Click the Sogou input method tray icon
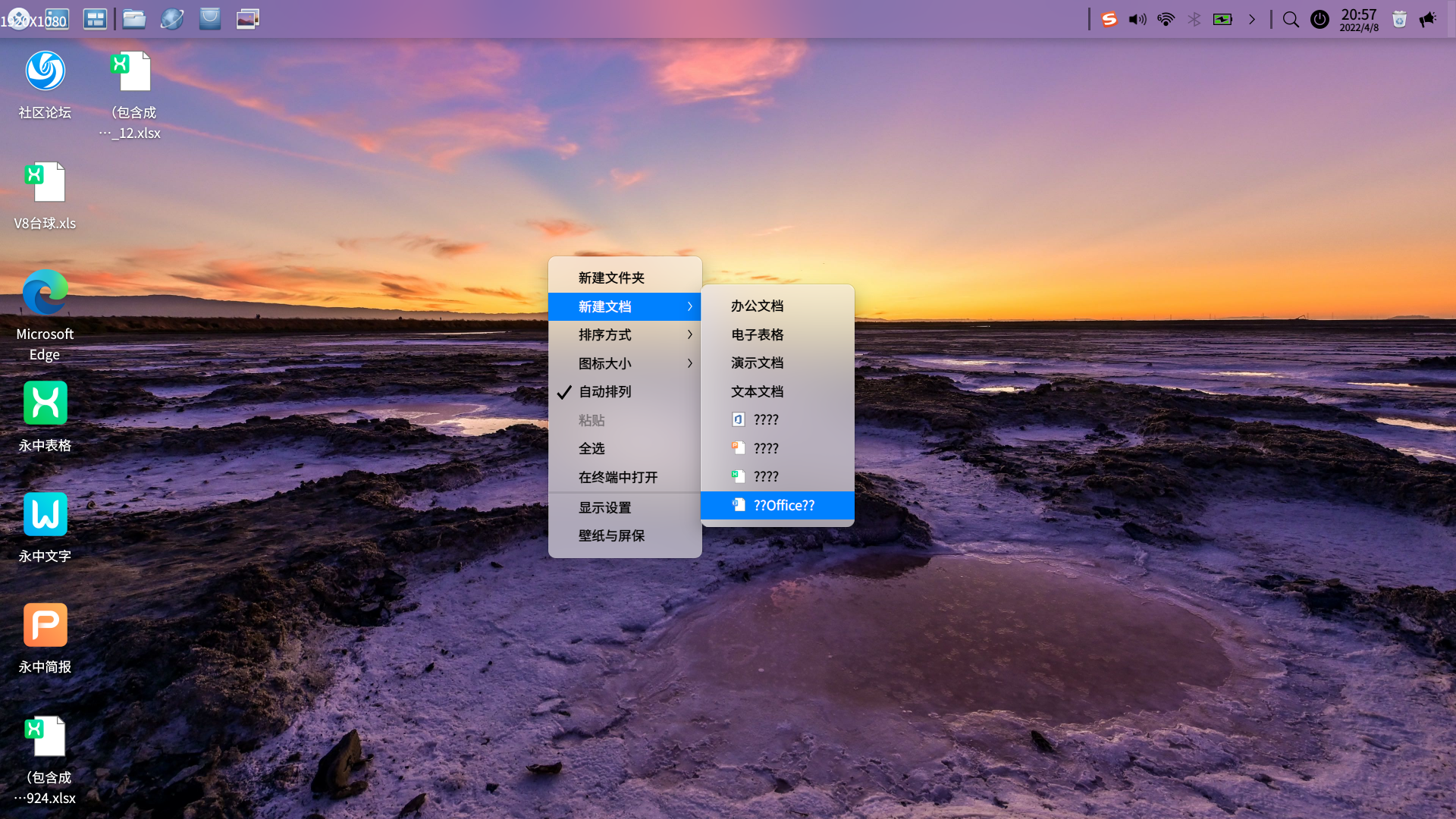 pos(1109,19)
